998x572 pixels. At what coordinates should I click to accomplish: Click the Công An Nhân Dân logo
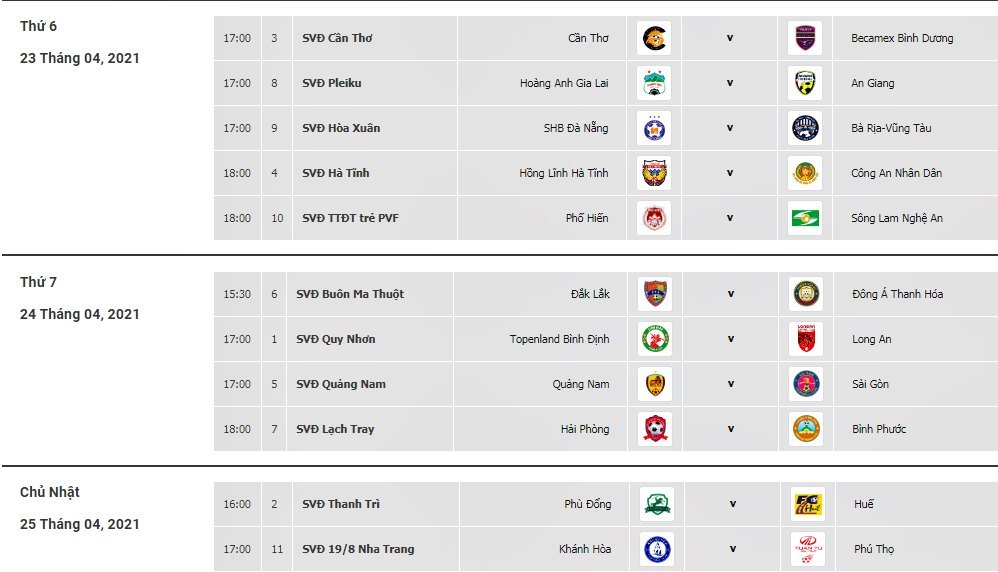[805, 174]
